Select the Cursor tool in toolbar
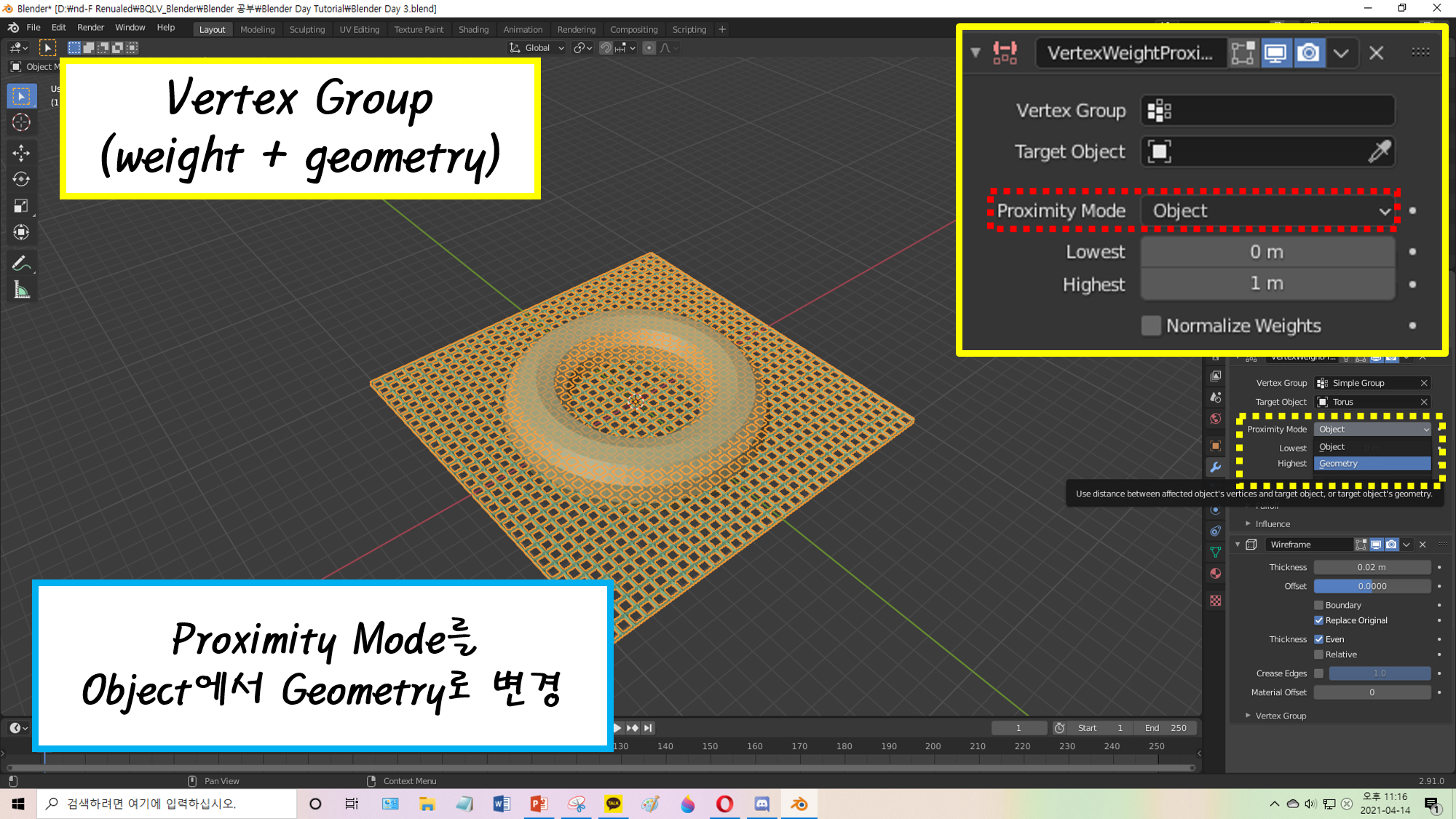 click(x=21, y=122)
